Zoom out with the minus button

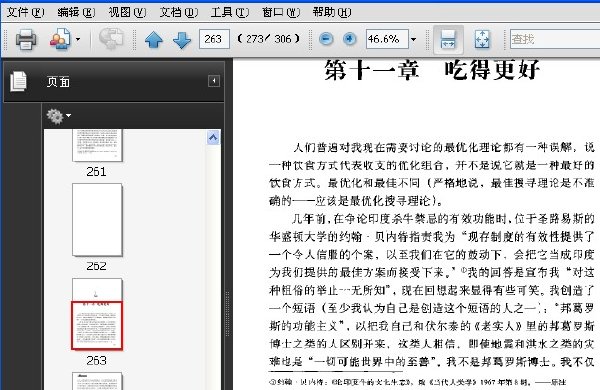(326, 39)
